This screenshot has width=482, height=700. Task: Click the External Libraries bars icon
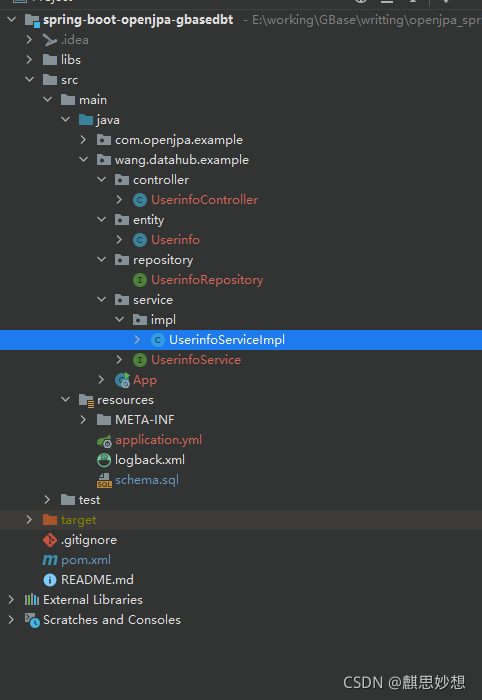tap(32, 600)
